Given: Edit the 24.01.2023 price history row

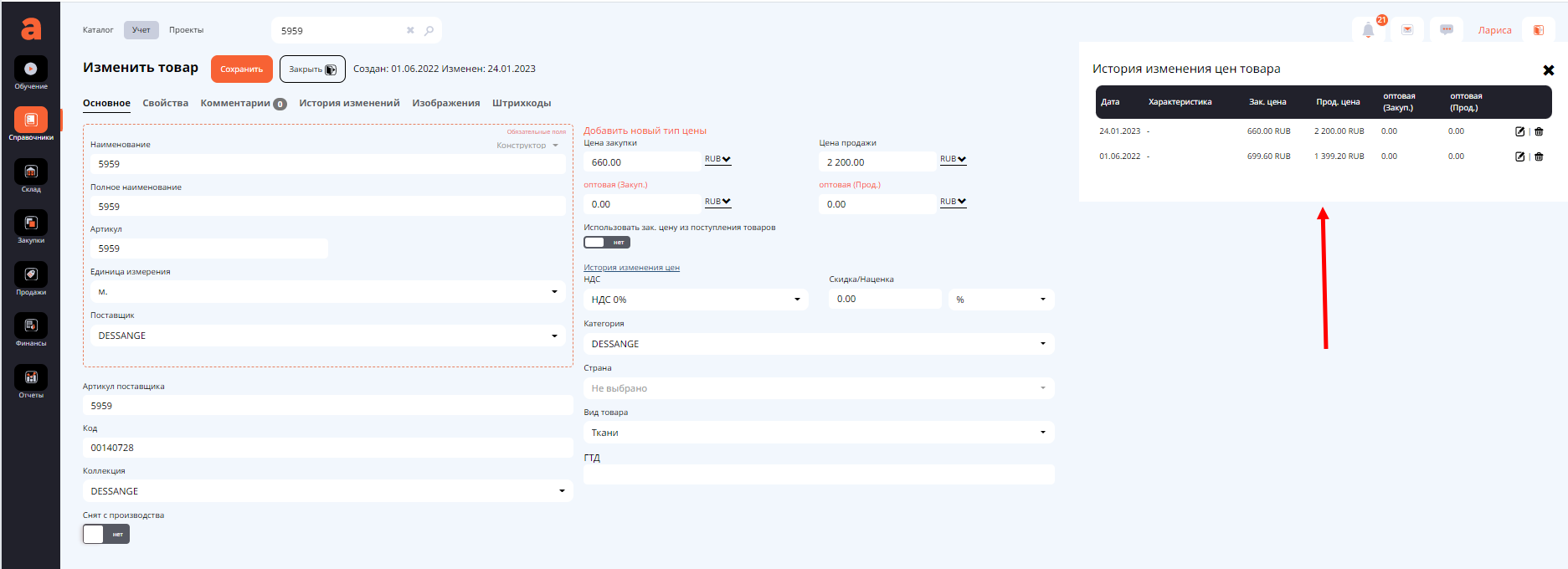Looking at the screenshot, I should 1519,131.
